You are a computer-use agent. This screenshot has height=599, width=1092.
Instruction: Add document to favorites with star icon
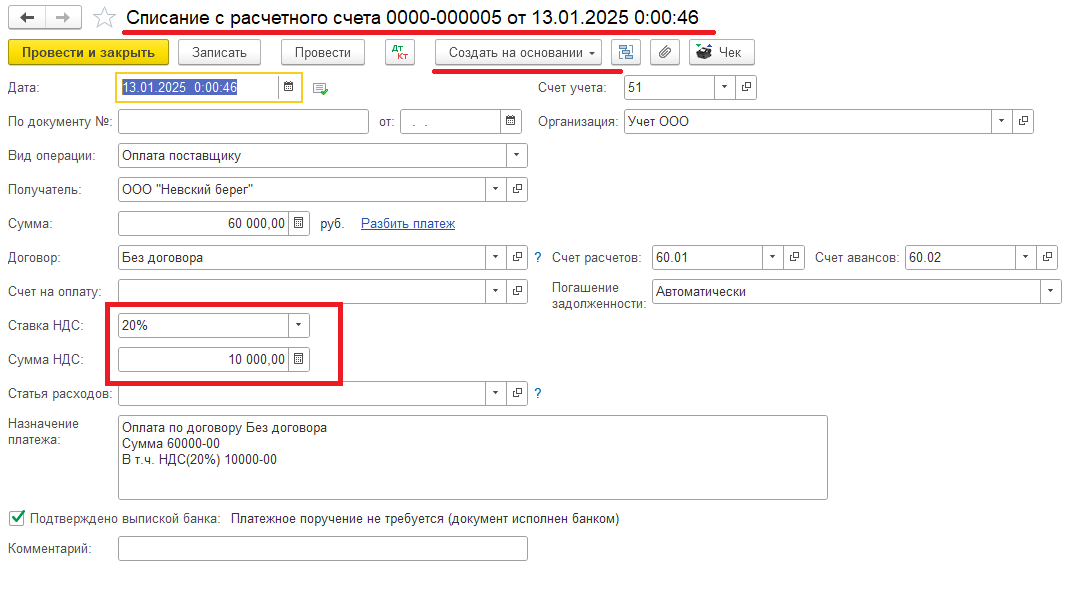pos(103,18)
